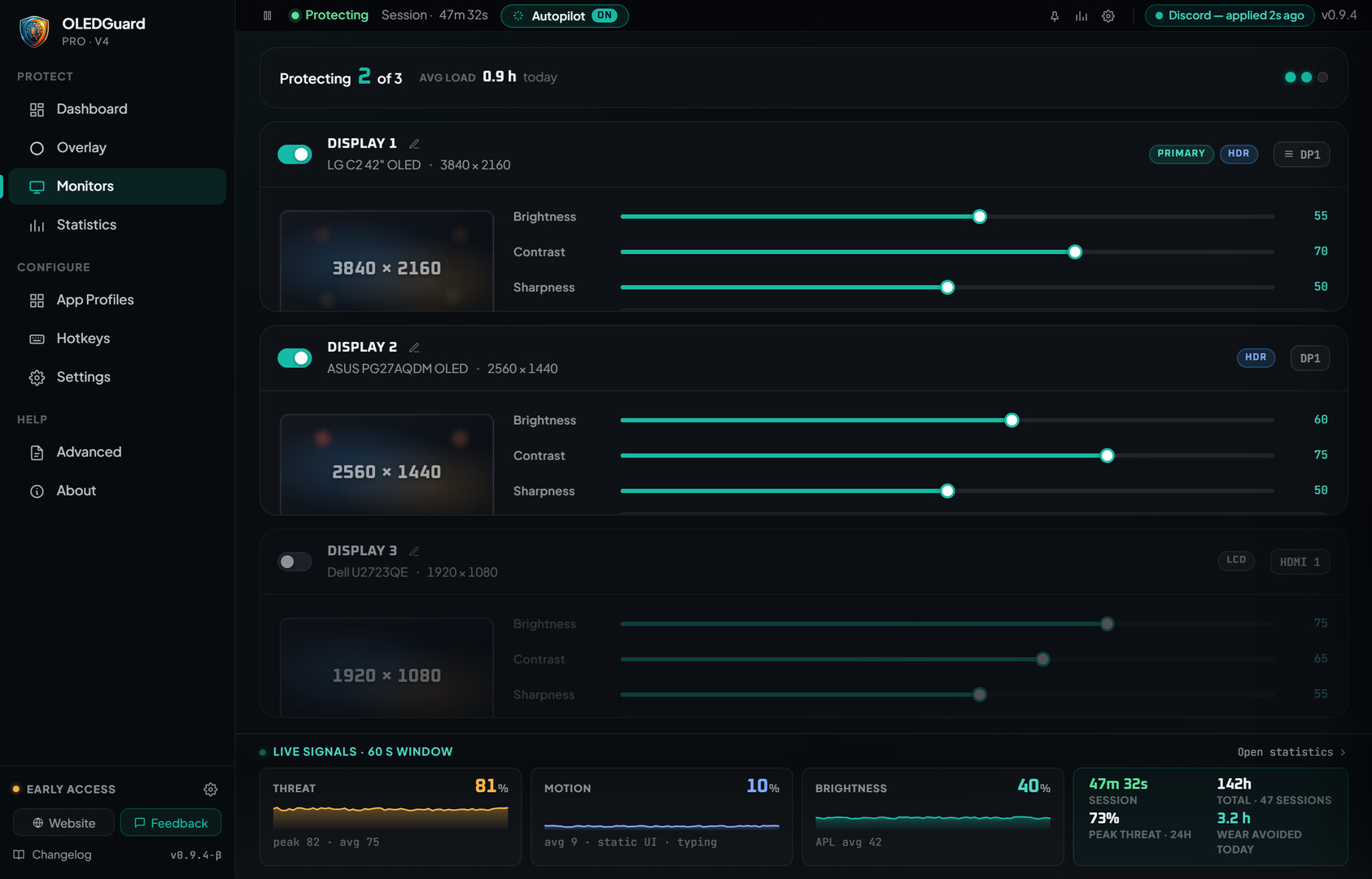Edit Display 2 name pencil icon
The image size is (1372, 879).
(414, 348)
